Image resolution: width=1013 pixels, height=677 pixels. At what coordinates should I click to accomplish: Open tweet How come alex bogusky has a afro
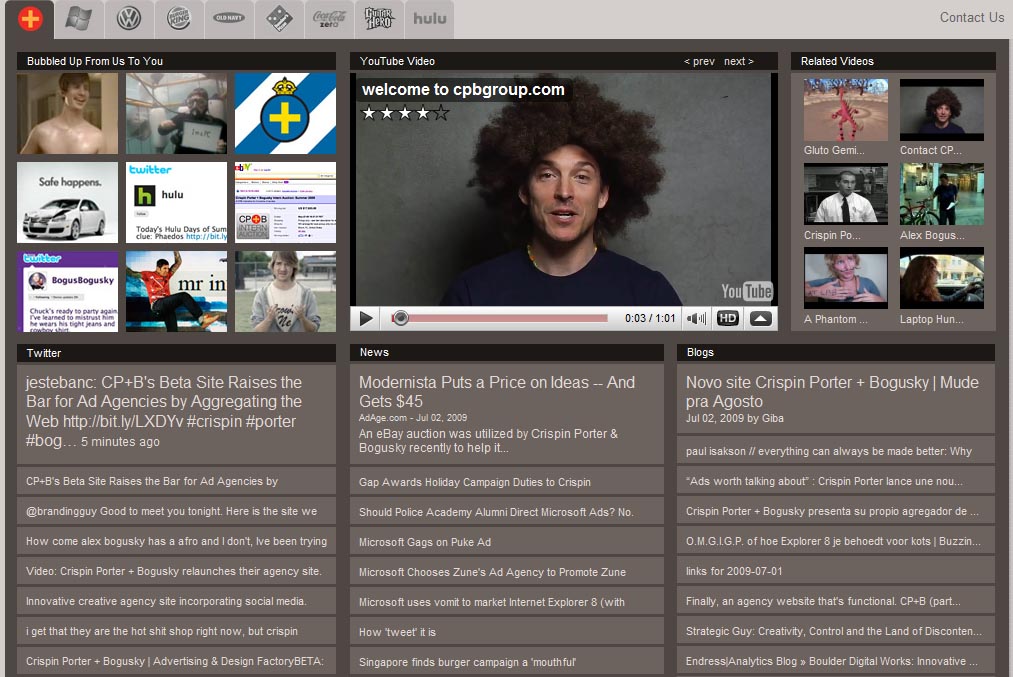176,541
